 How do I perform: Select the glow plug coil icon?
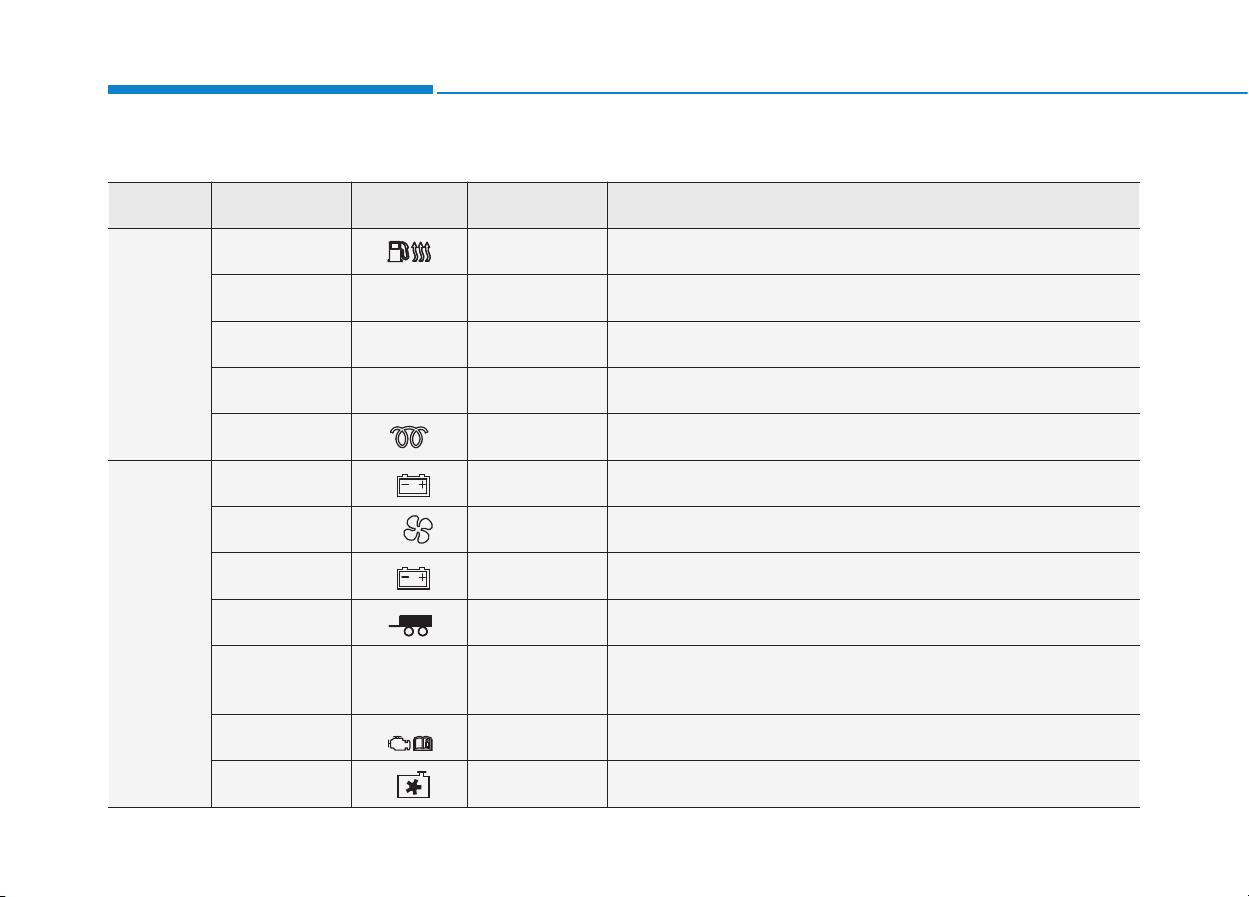(x=409, y=438)
